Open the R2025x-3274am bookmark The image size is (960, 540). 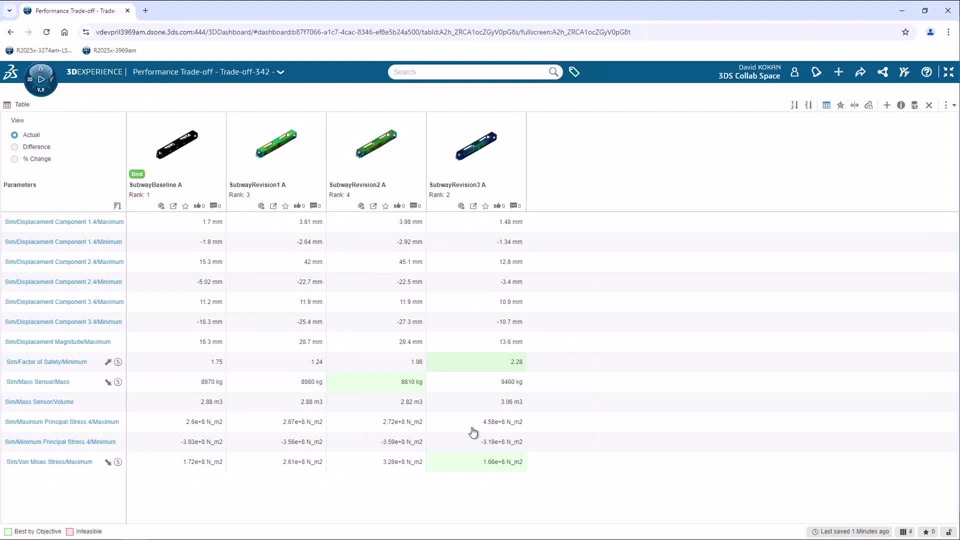pos(39,50)
